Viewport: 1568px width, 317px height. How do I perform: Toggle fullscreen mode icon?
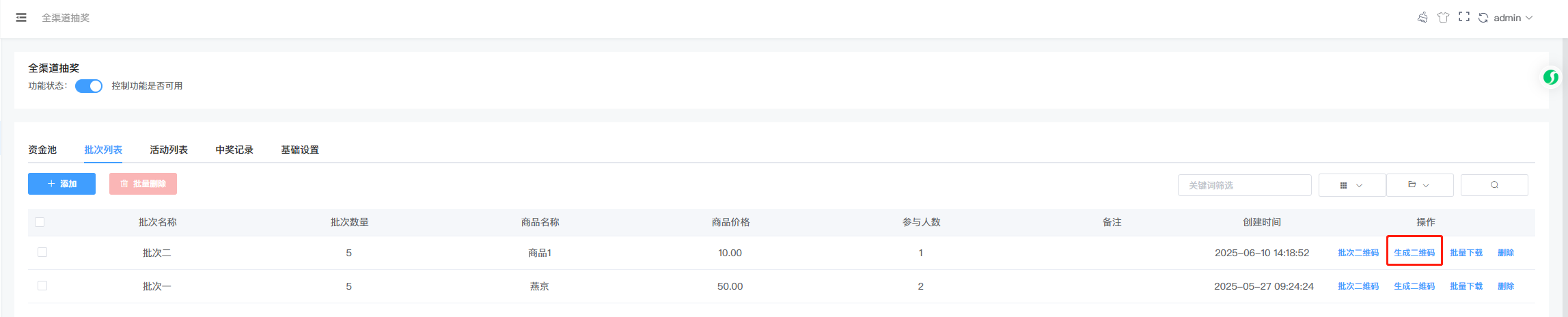(1463, 17)
